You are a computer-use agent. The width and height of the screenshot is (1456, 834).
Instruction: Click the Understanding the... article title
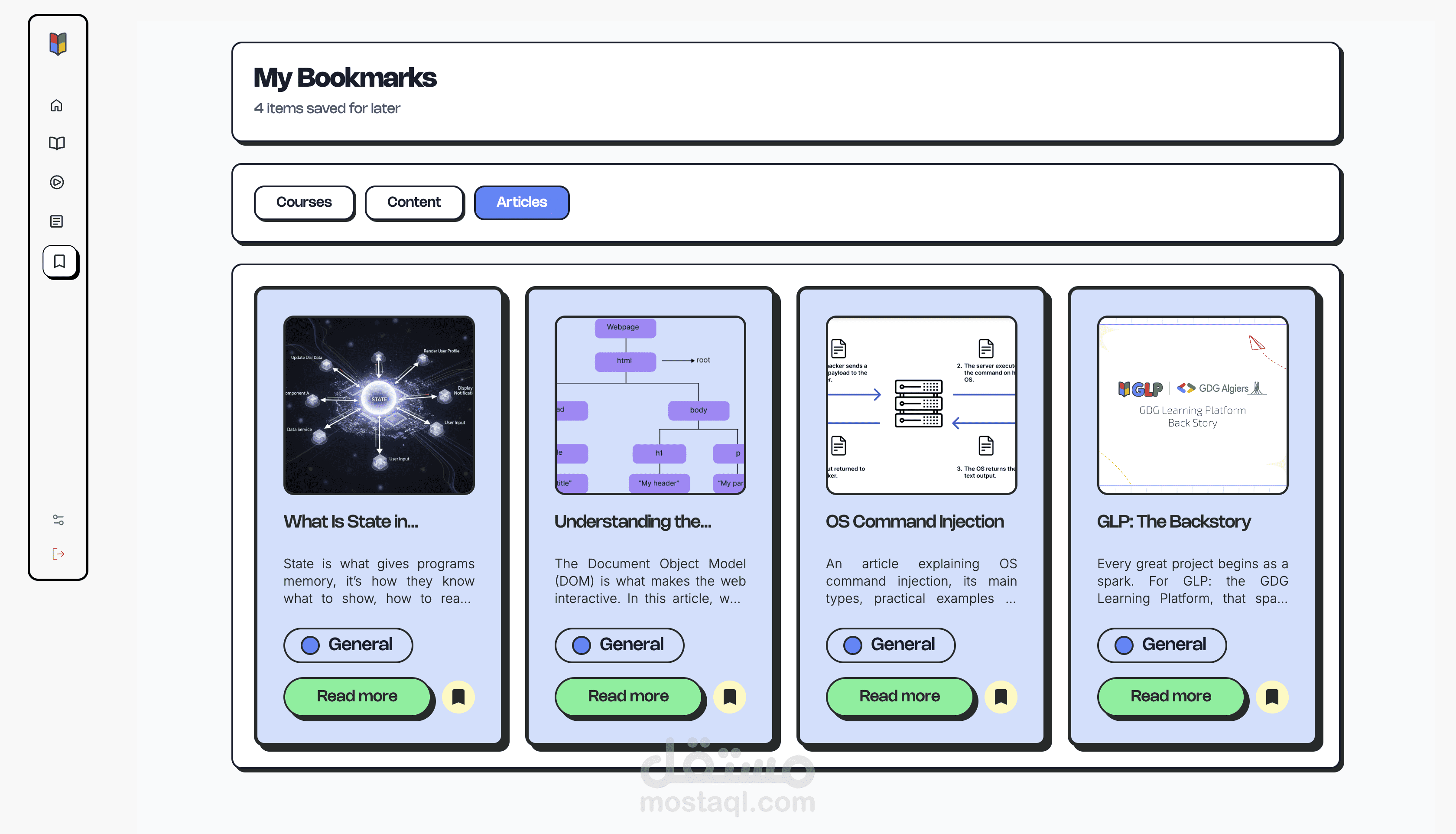click(633, 521)
